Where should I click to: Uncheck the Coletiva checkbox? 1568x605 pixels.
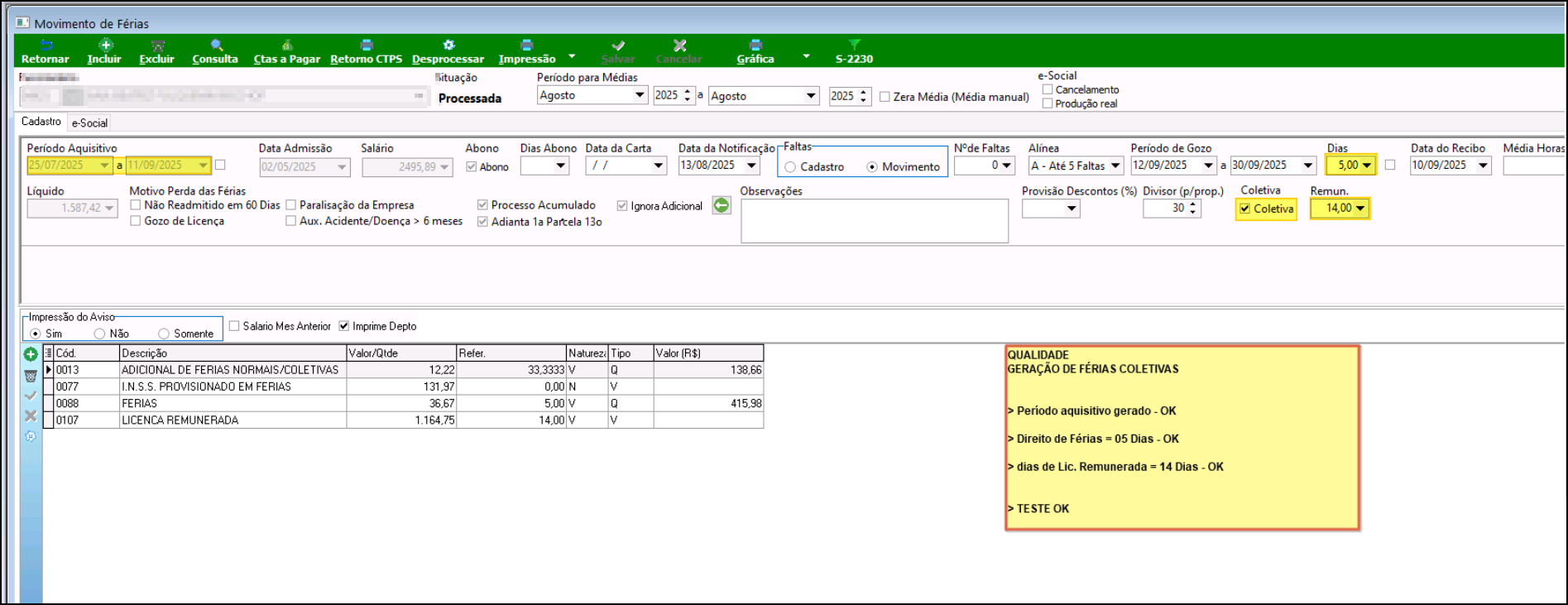1244,209
